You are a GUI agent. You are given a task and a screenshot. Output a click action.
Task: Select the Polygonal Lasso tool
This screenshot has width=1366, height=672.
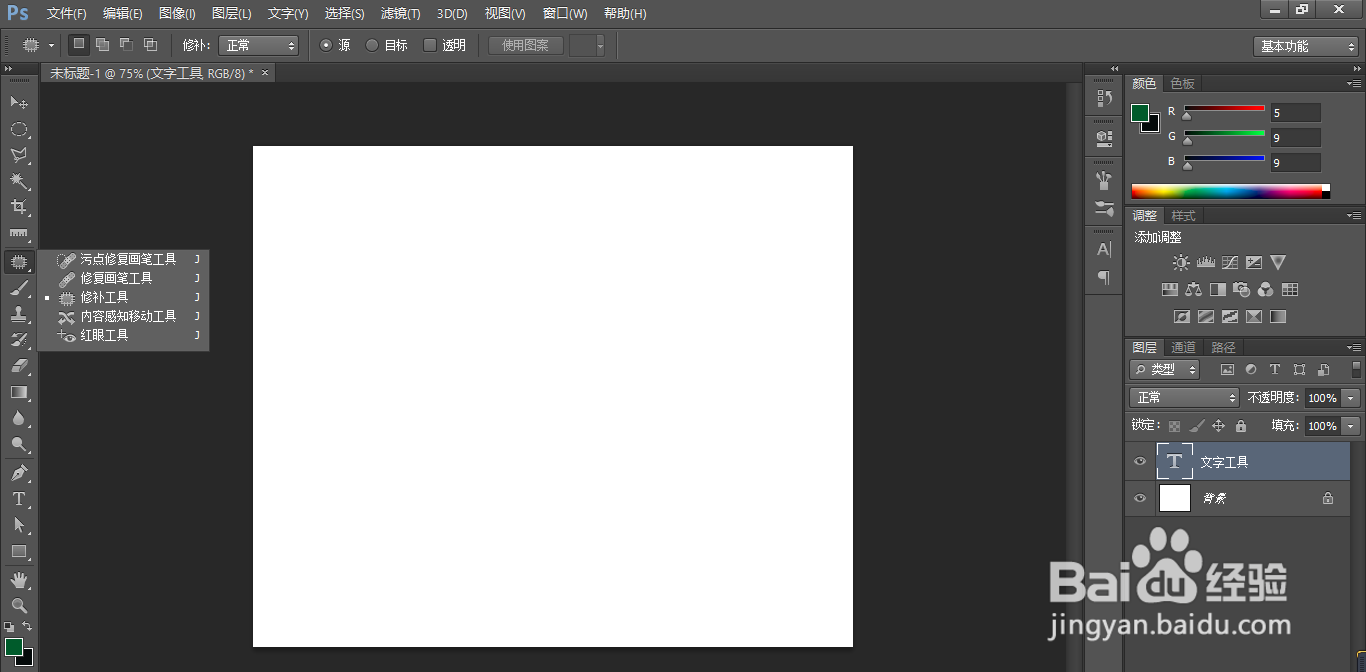[19, 155]
